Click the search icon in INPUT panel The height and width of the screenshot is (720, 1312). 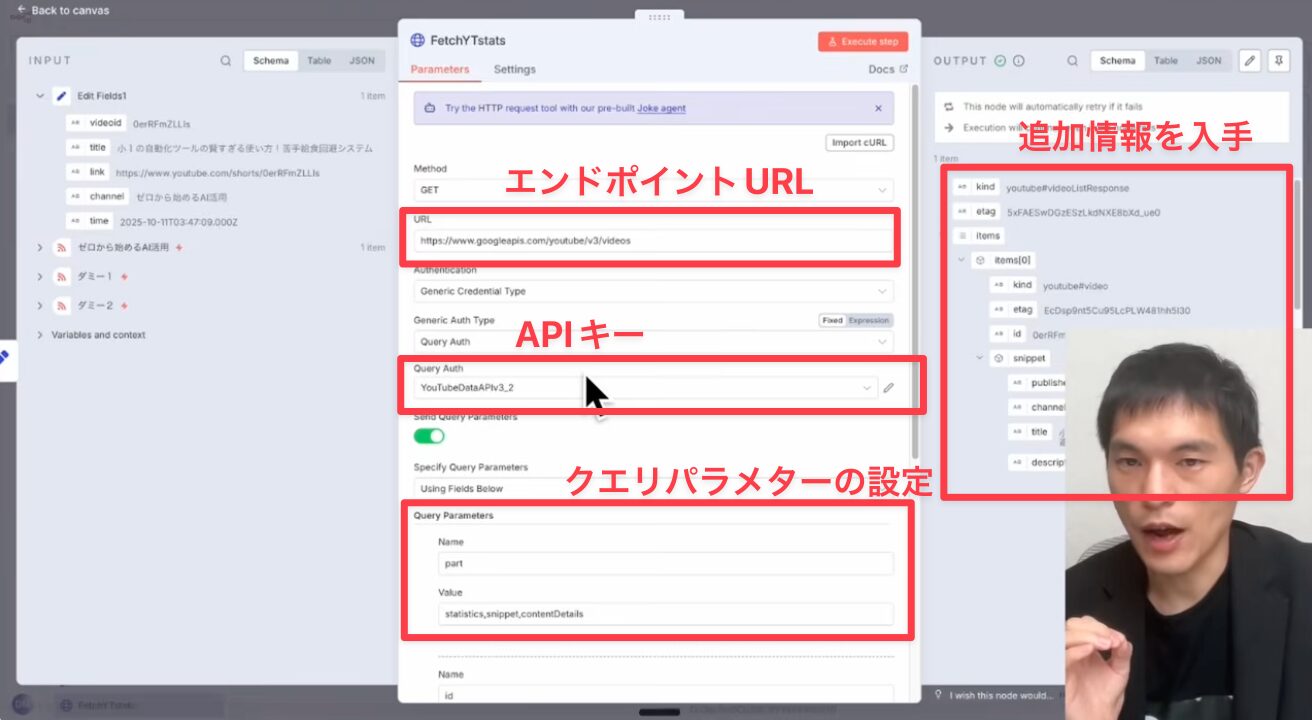(x=226, y=61)
